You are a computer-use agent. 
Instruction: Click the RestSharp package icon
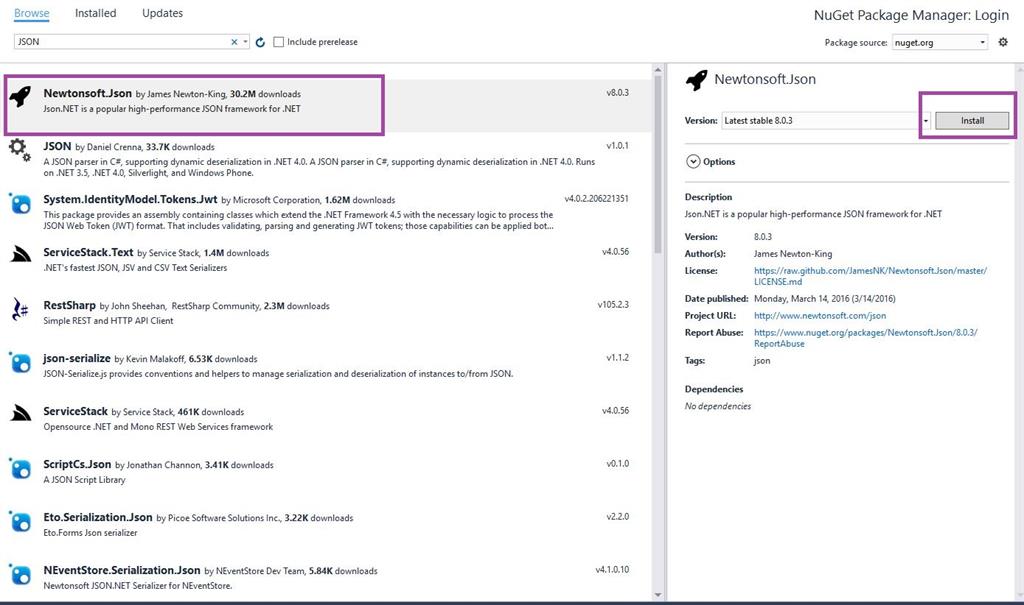(19, 309)
